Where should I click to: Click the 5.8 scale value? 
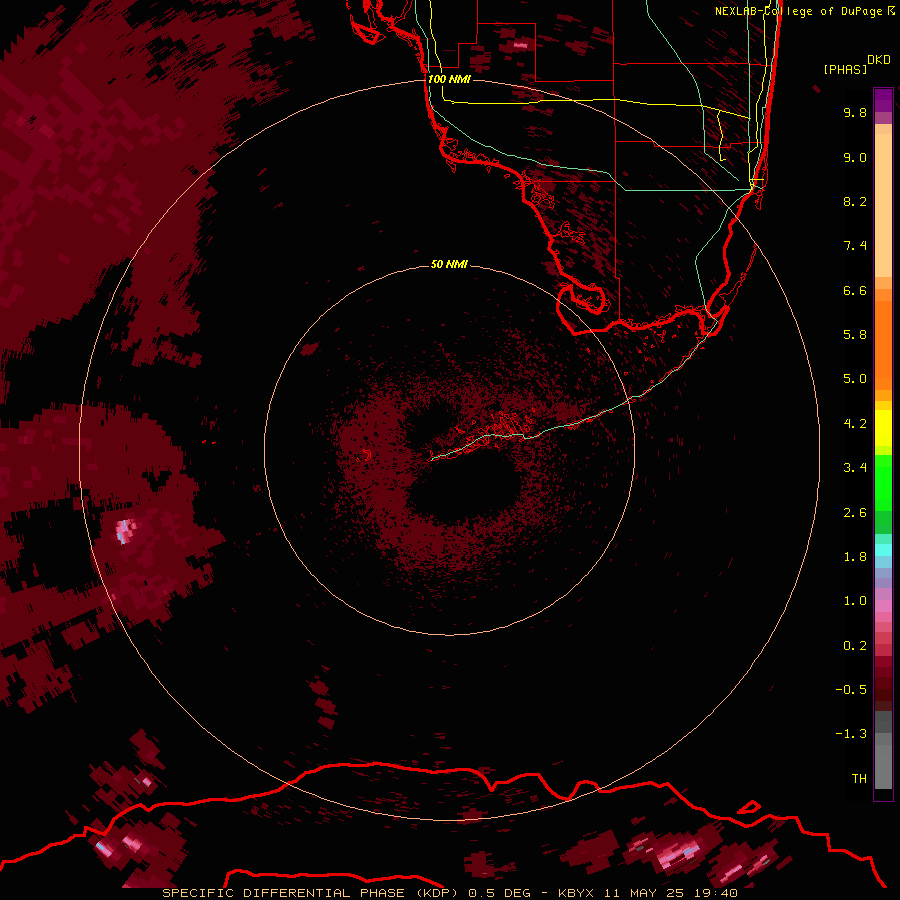(x=855, y=335)
